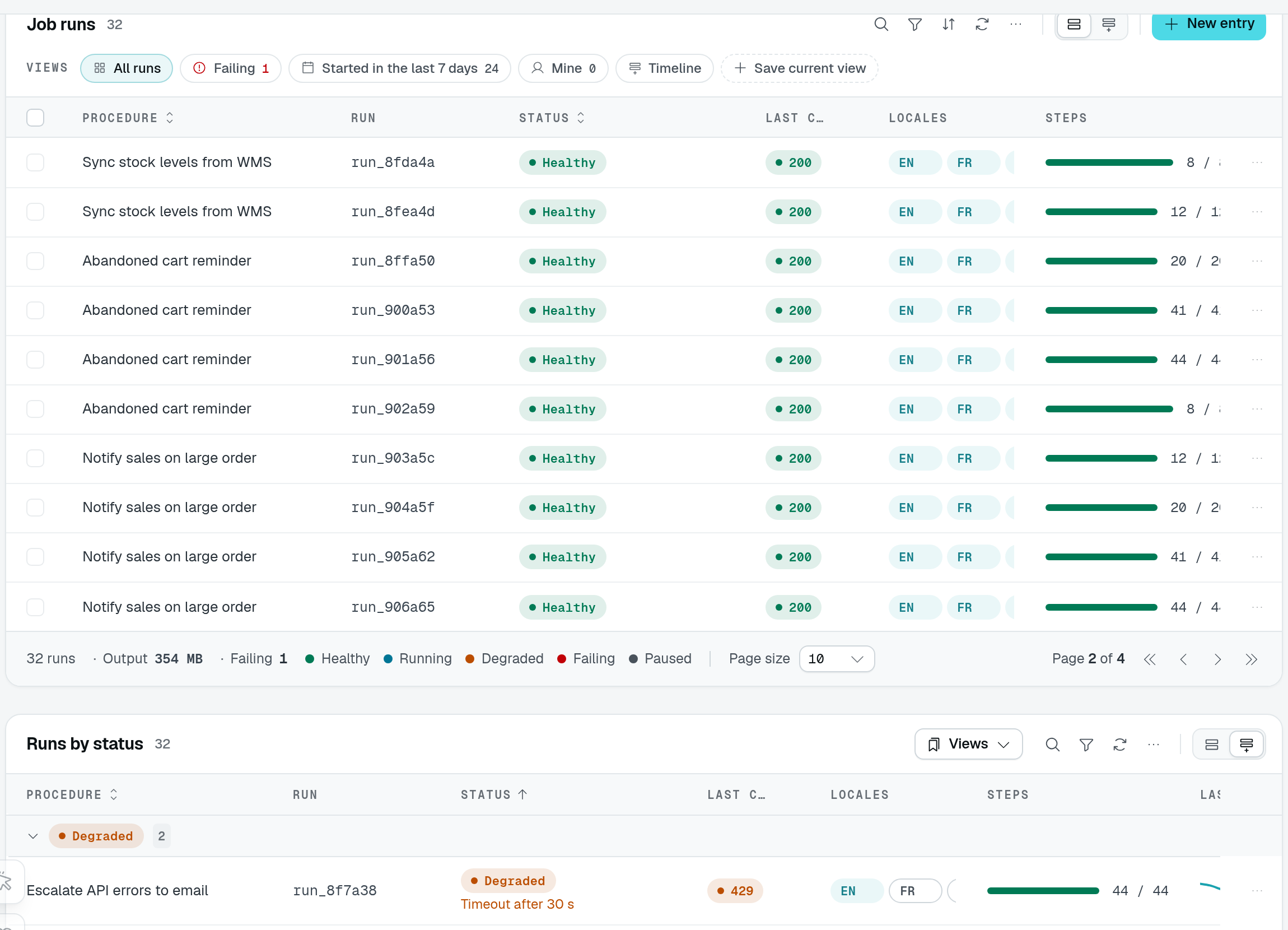1288x930 pixels.
Task: Click the New entry button
Action: pyautogui.click(x=1208, y=25)
